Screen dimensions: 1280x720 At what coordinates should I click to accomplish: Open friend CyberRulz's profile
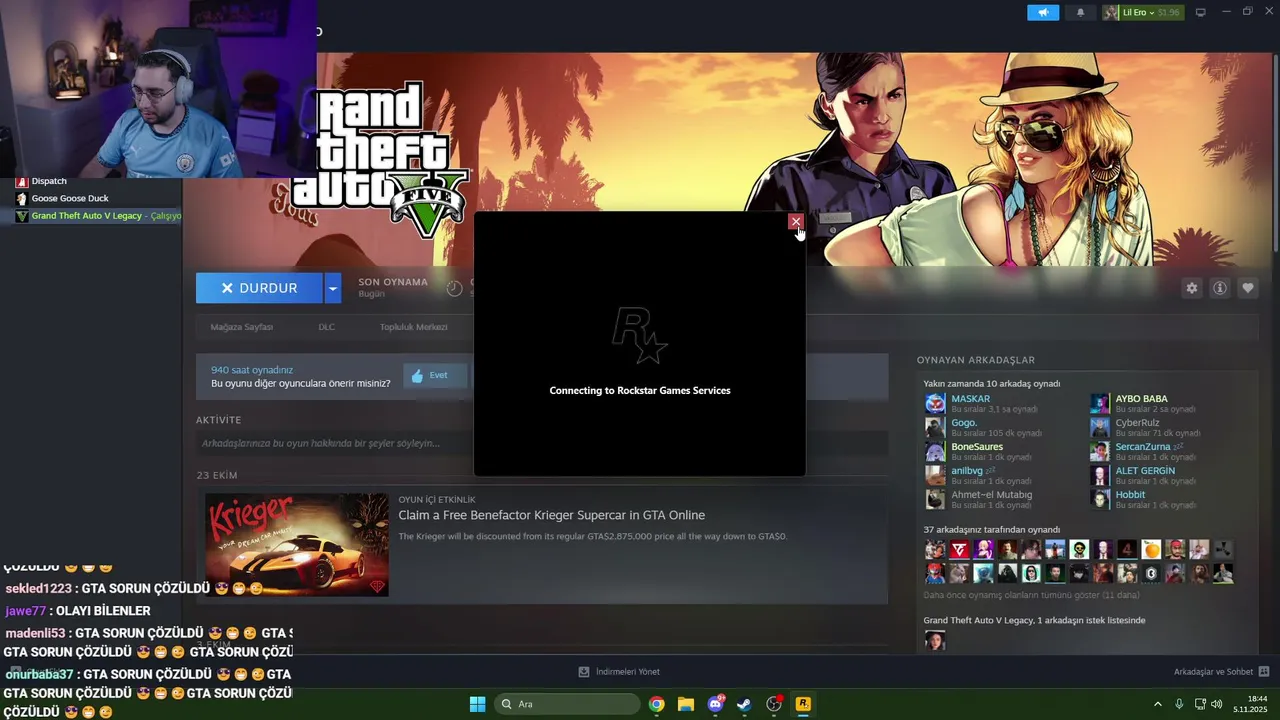point(1137,423)
